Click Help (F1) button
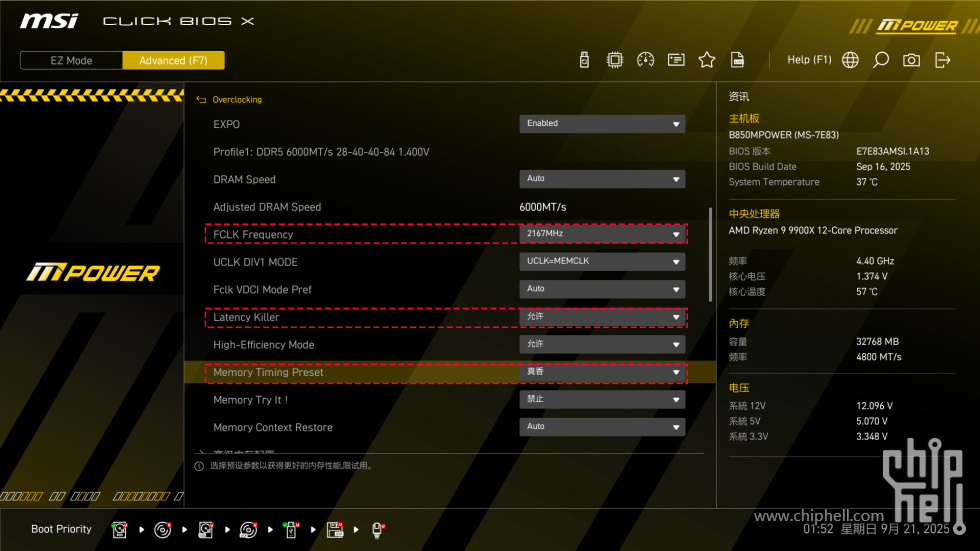Screen dimensions: 980x551 (809, 60)
